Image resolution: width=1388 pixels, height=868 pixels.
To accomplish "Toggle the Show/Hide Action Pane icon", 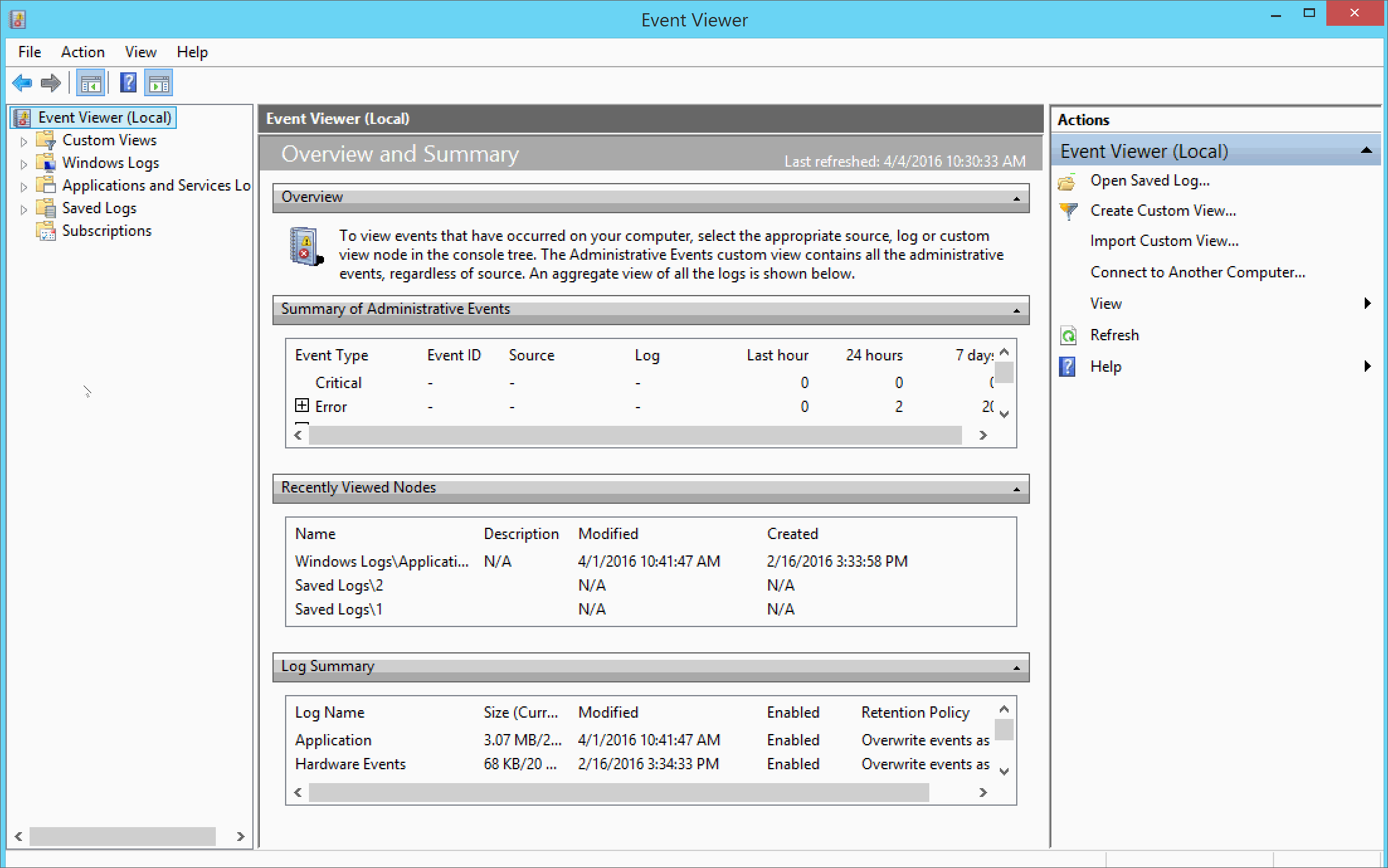I will click(159, 83).
